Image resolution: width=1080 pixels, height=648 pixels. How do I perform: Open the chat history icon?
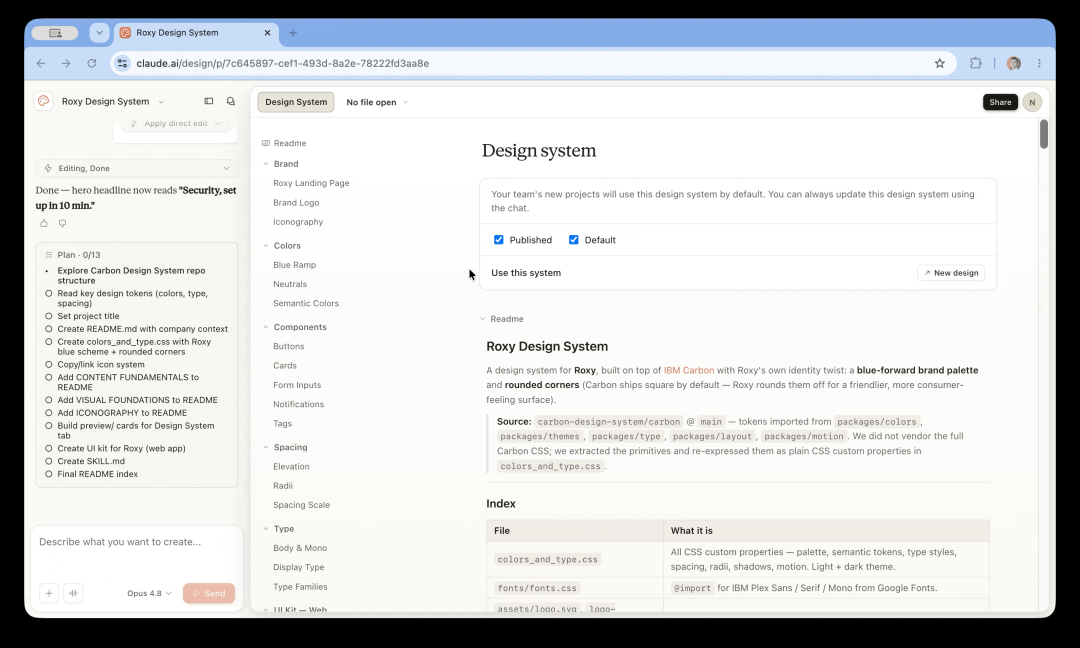[x=231, y=101]
